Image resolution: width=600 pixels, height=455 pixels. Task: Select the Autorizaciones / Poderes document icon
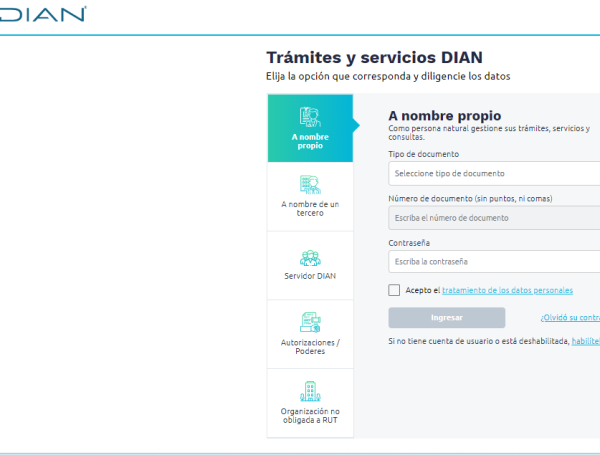pos(310,322)
